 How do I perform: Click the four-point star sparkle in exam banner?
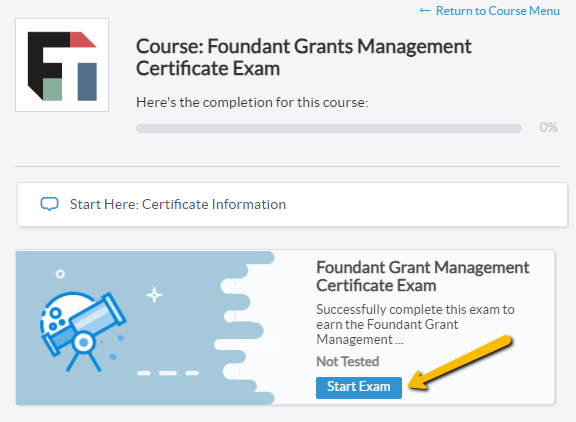coord(154,295)
